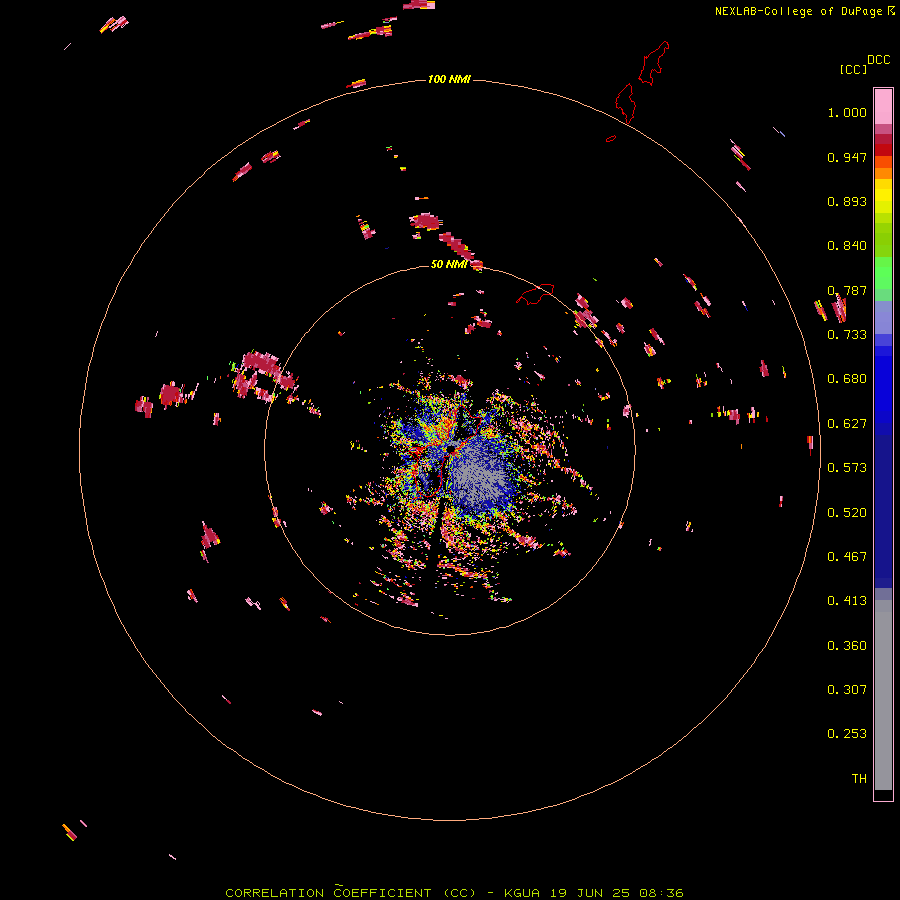Click the [CC] units label
This screenshot has width=900, height=900.
(853, 69)
